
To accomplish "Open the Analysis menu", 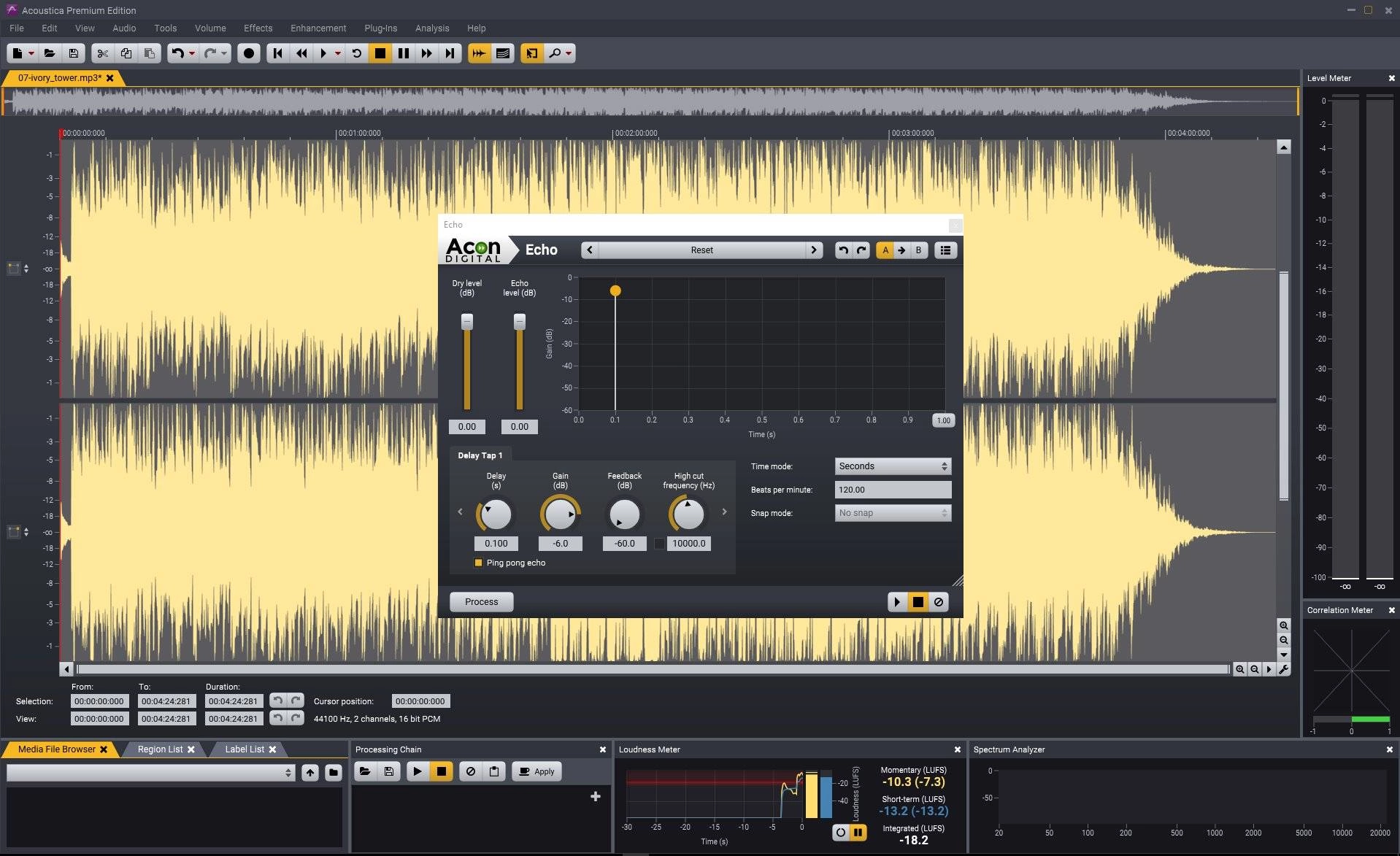I will (x=432, y=28).
